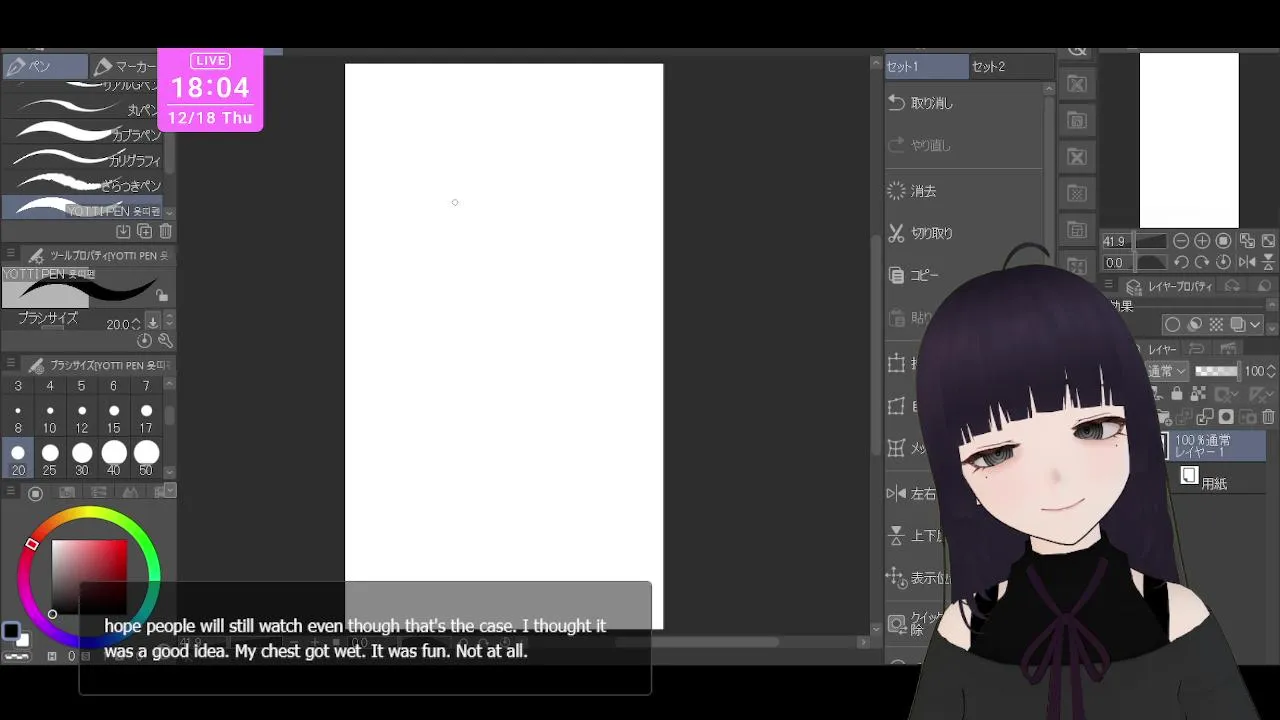Image resolution: width=1280 pixels, height=720 pixels.
Task: Click the brush size stepper arrows
Action: (x=136, y=324)
